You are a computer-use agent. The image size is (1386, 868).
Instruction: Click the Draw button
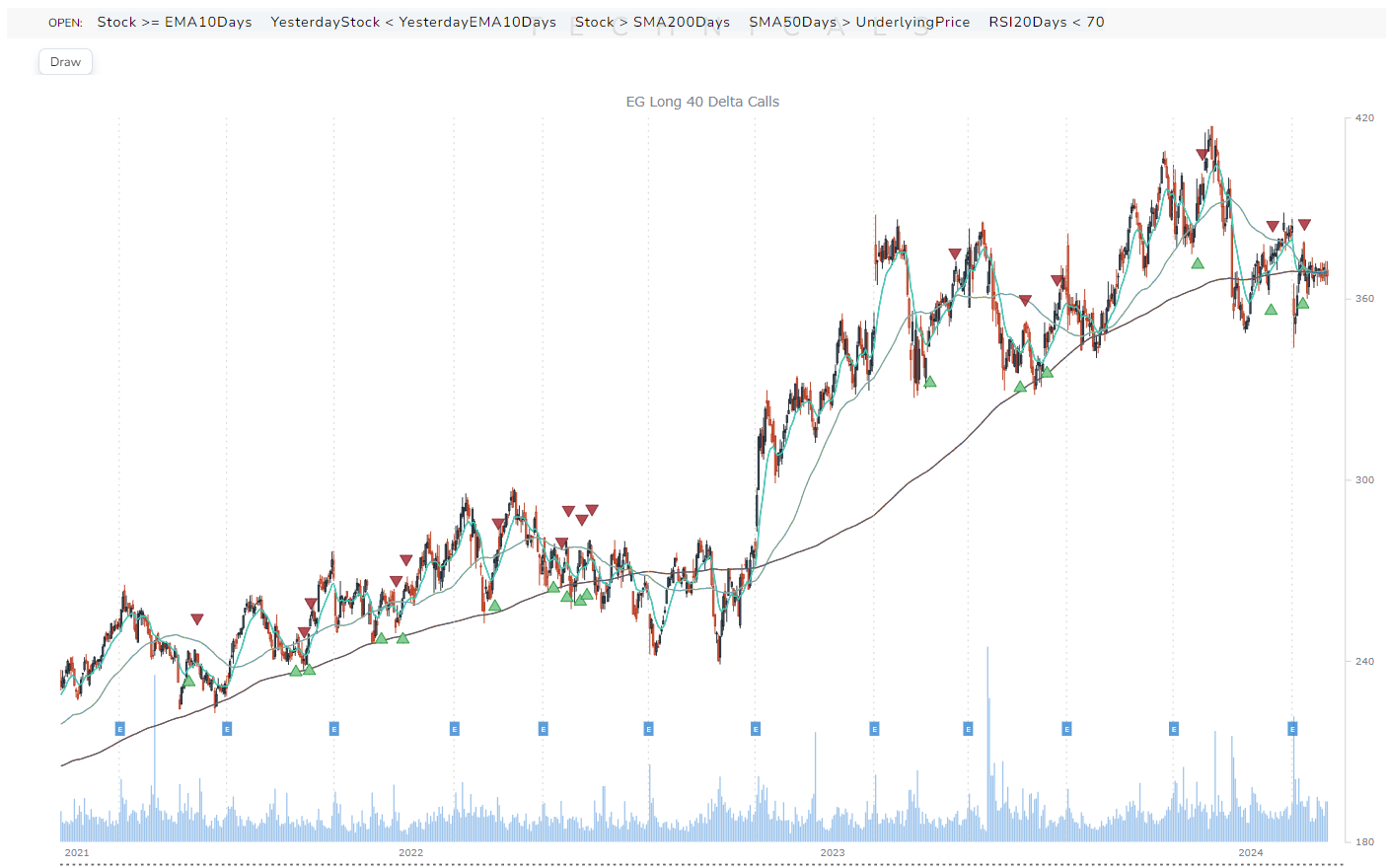65,61
